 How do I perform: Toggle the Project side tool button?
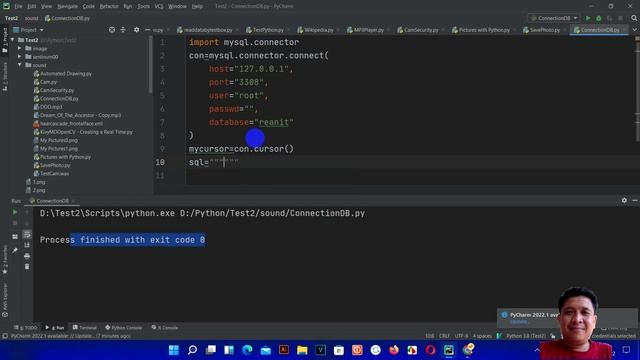(x=5, y=40)
